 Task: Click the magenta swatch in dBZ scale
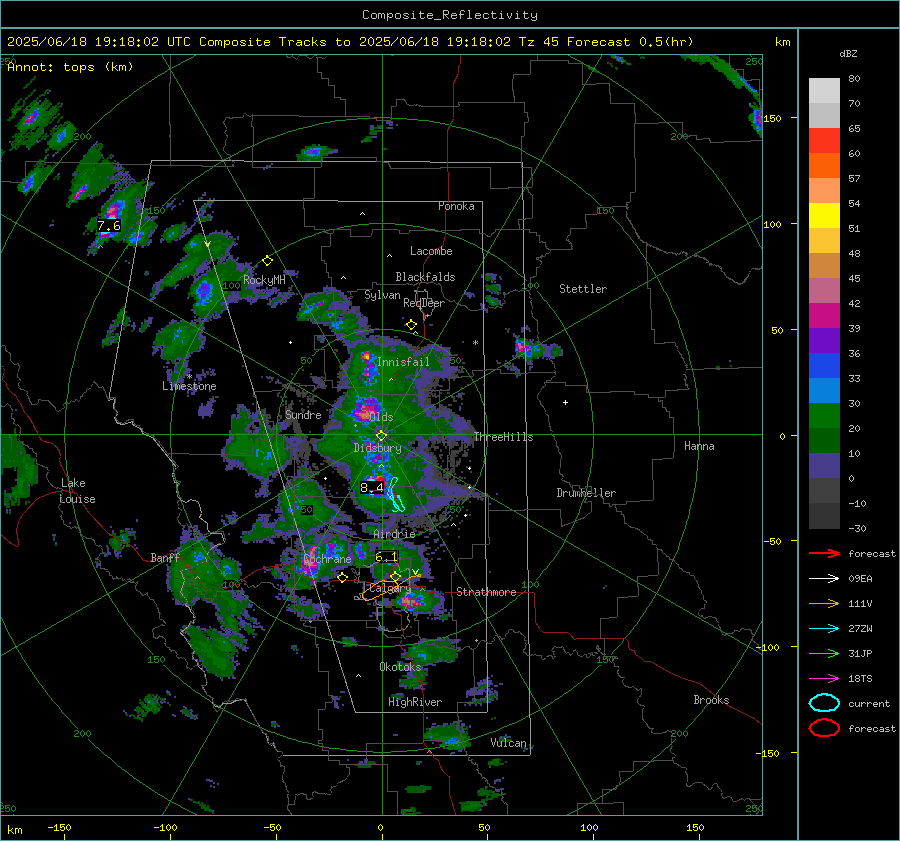click(x=824, y=315)
